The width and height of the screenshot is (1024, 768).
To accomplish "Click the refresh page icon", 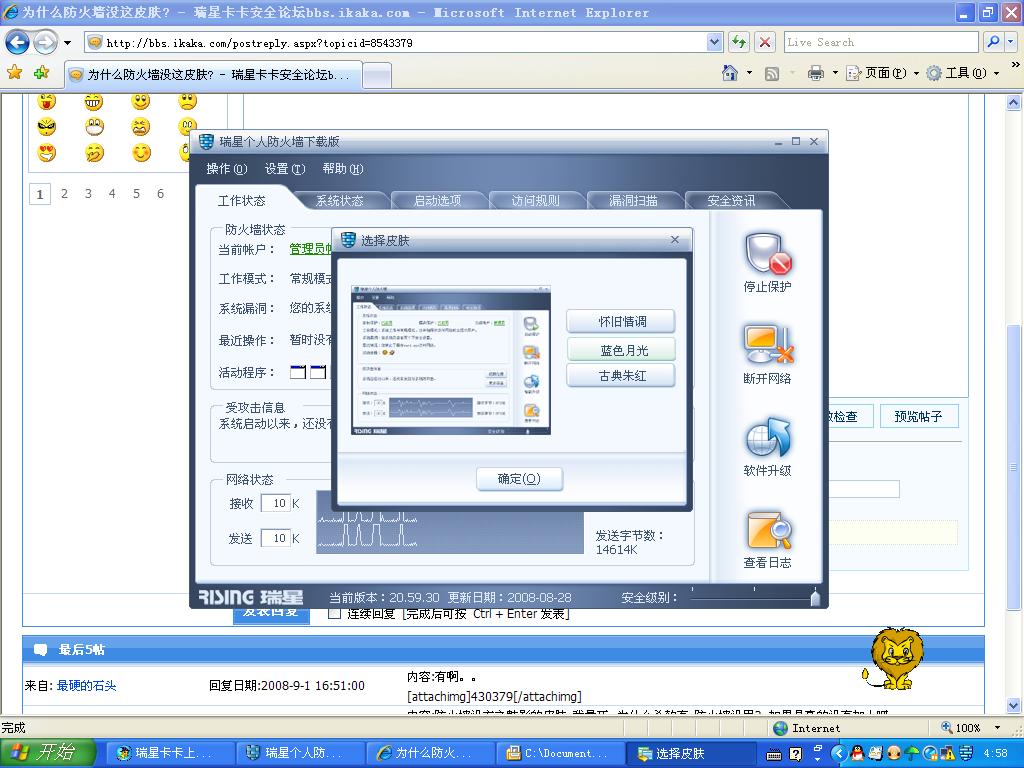I will (739, 42).
